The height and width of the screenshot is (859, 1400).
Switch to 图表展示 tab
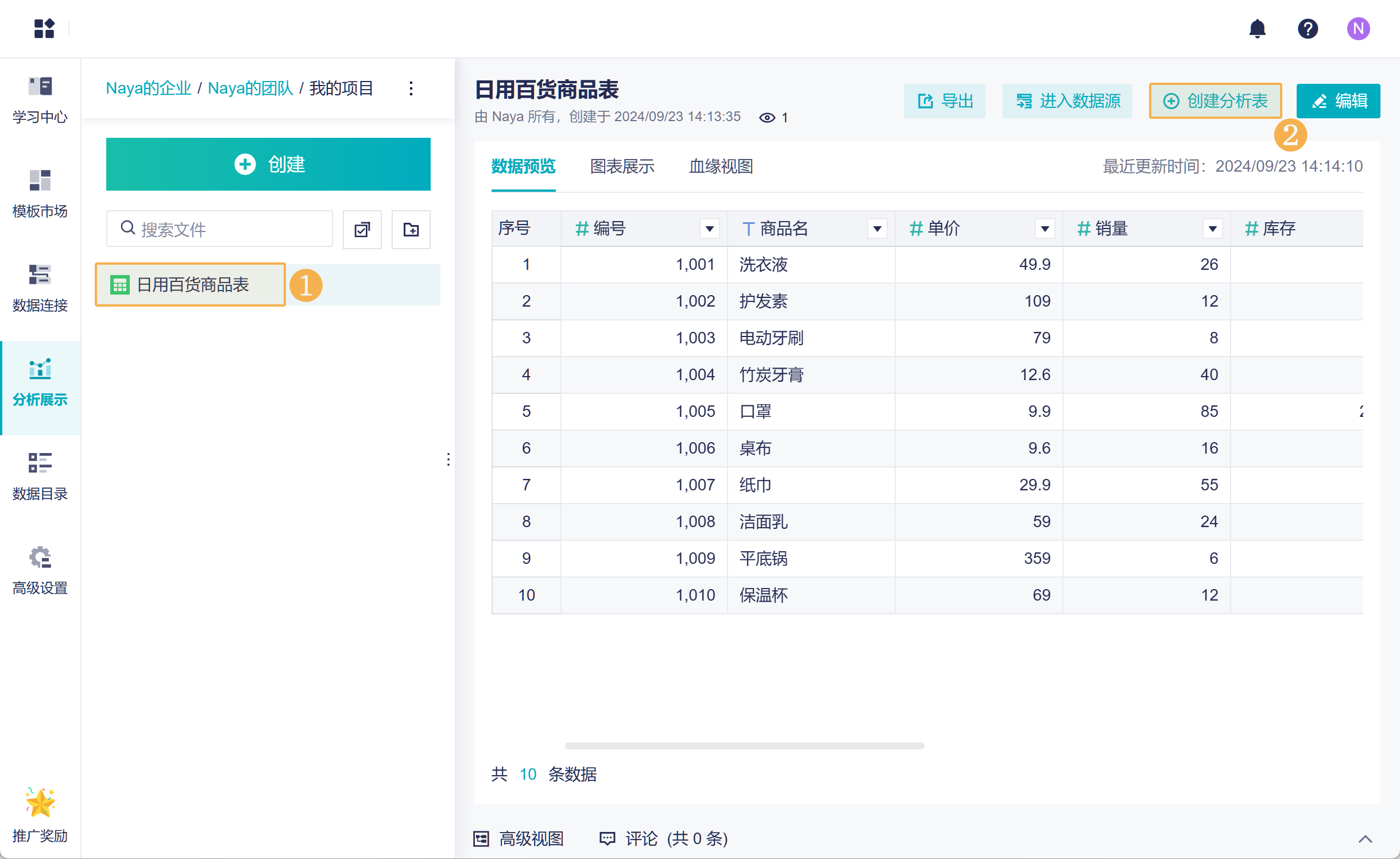click(622, 167)
